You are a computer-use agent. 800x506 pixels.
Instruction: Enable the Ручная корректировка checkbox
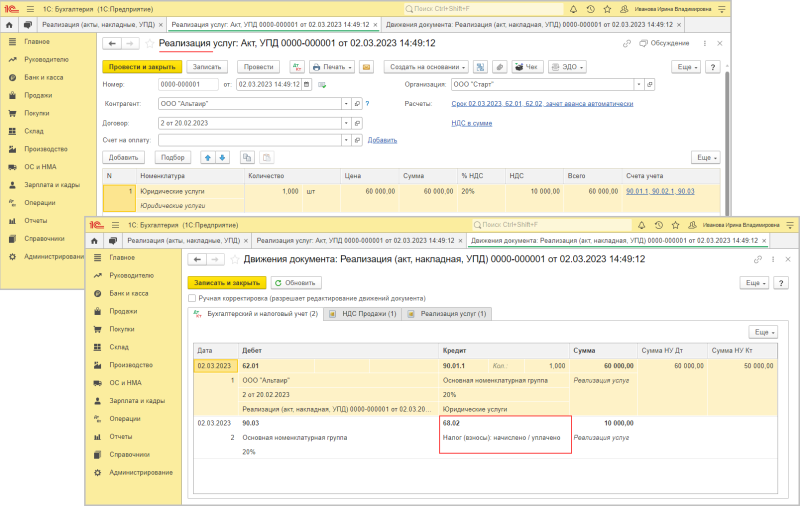tap(192, 298)
